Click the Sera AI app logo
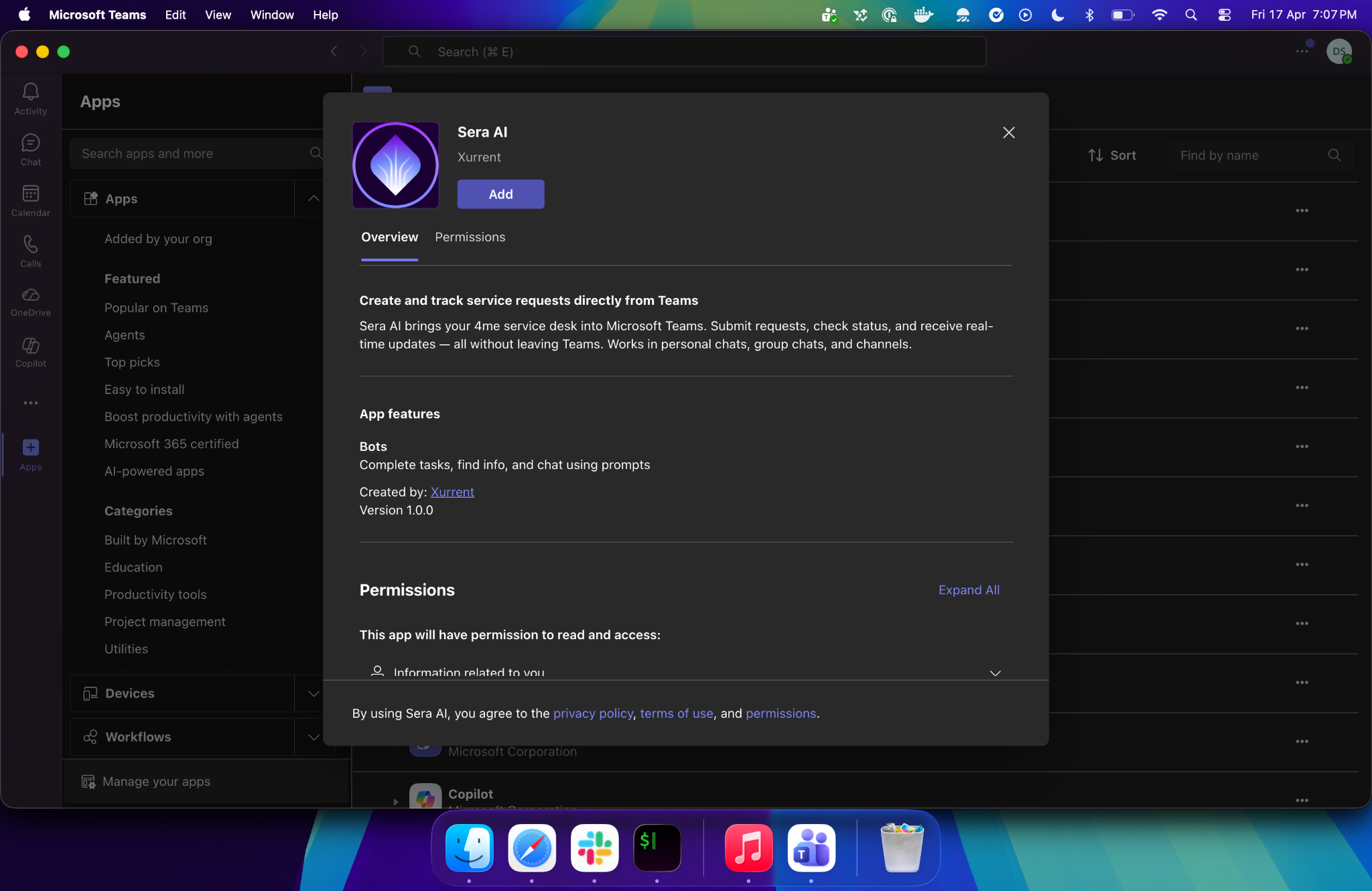The image size is (1372, 891). (396, 165)
